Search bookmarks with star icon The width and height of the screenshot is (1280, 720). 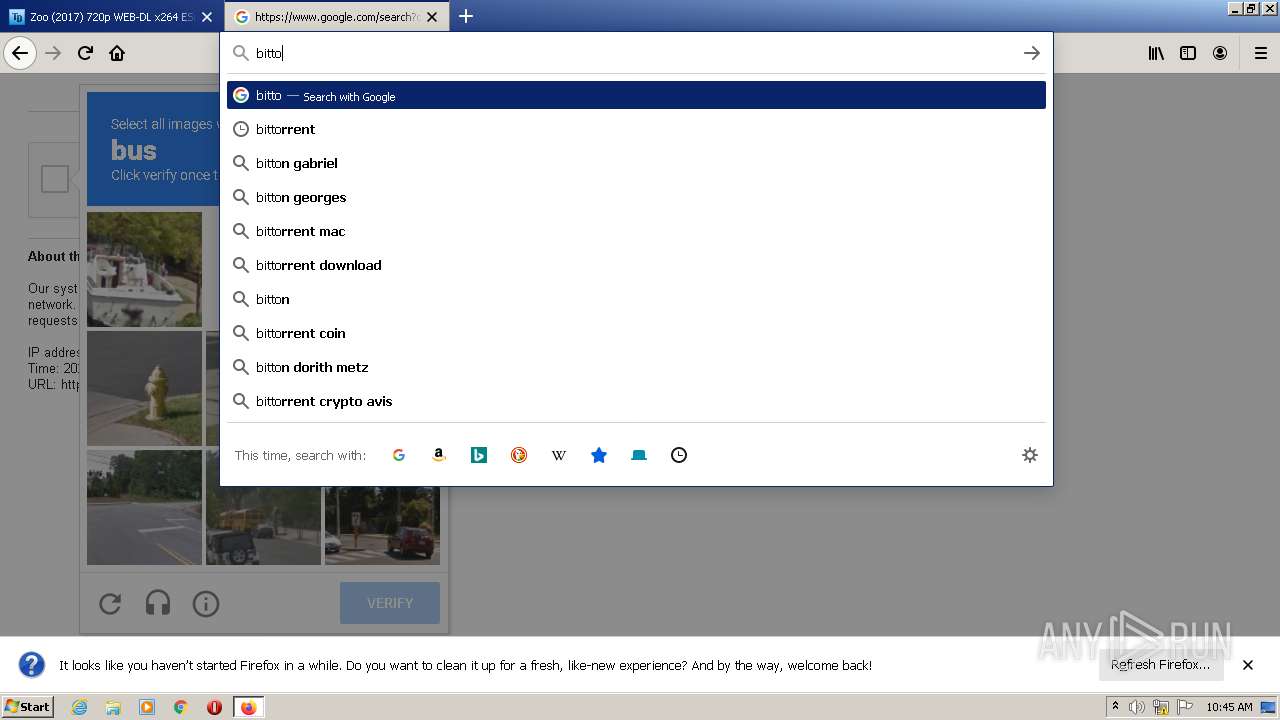pos(599,455)
